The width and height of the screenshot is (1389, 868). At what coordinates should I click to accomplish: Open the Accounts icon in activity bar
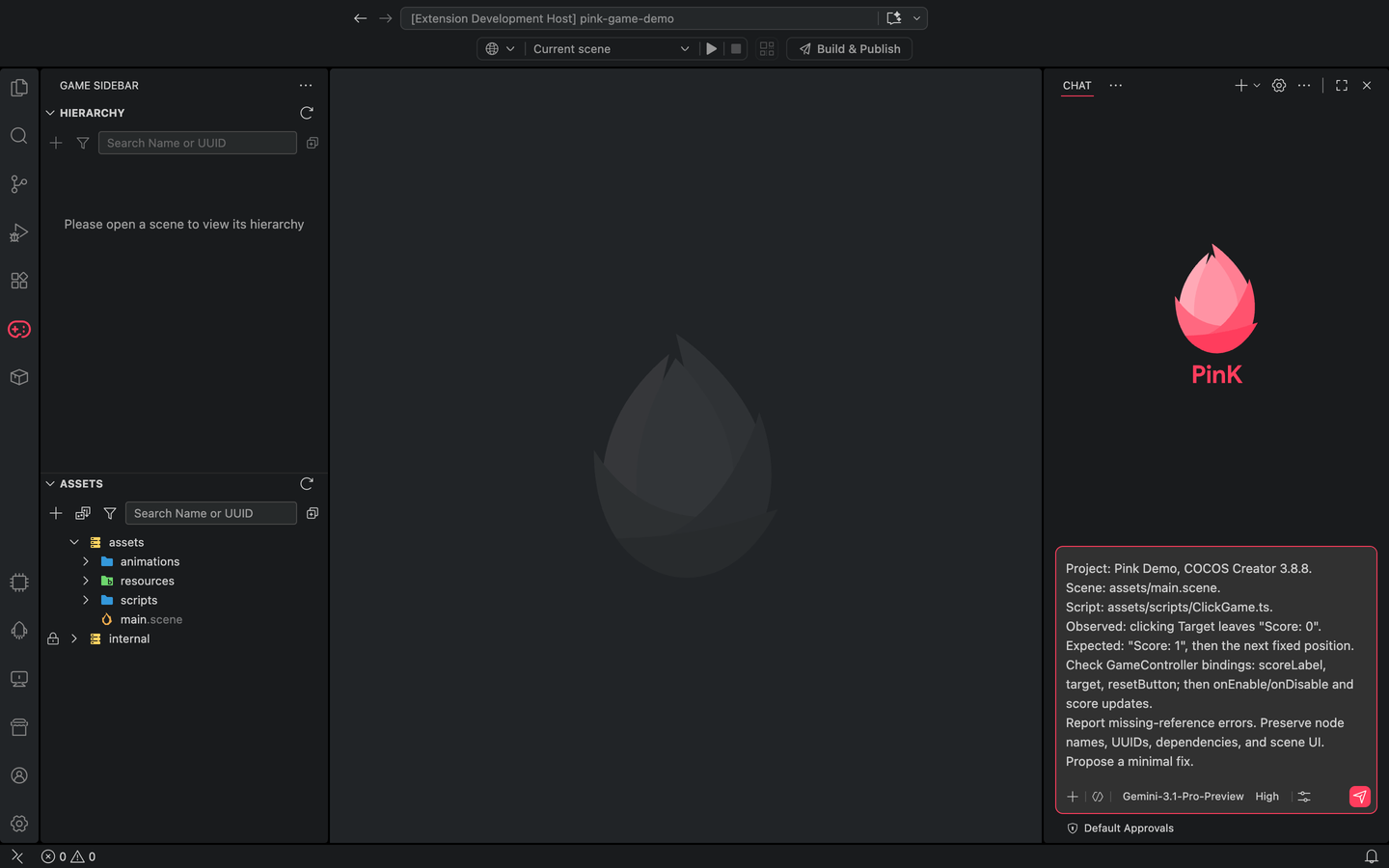click(x=19, y=775)
